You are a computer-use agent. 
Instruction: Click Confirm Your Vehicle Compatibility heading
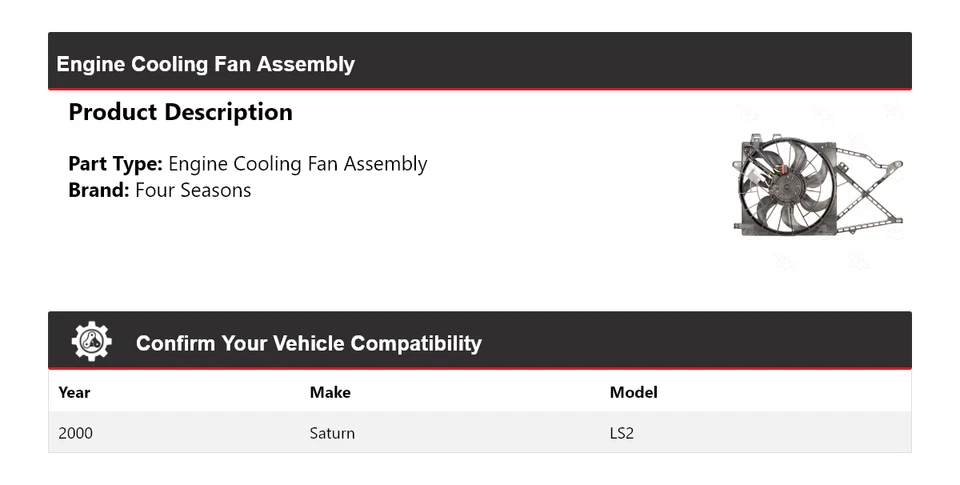308,343
